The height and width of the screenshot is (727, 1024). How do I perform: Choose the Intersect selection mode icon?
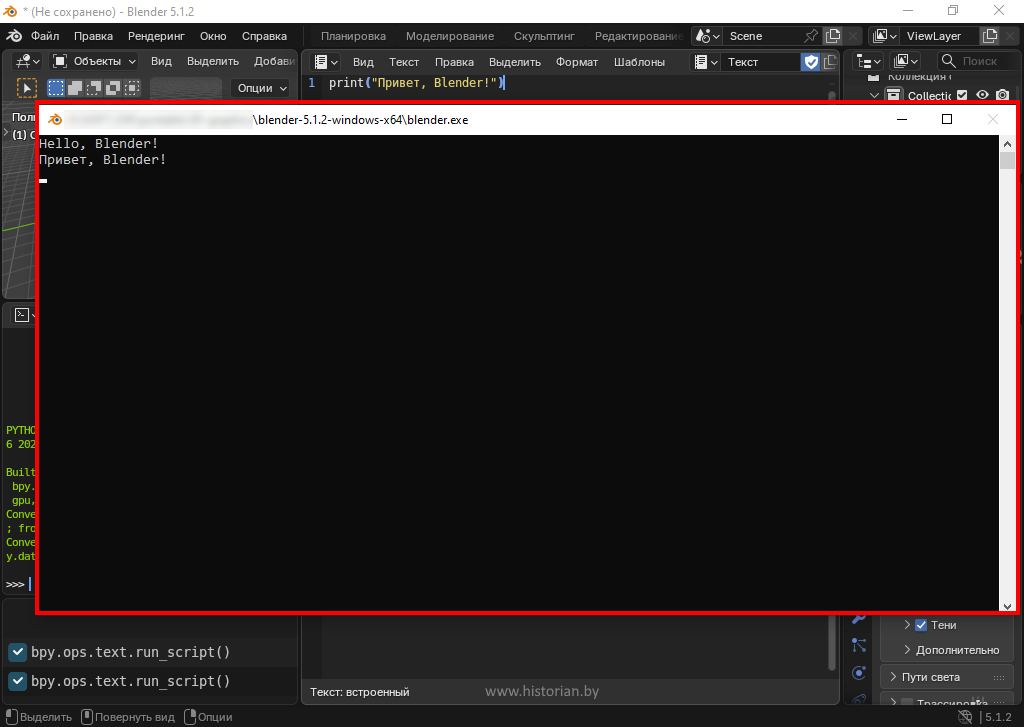(132, 88)
